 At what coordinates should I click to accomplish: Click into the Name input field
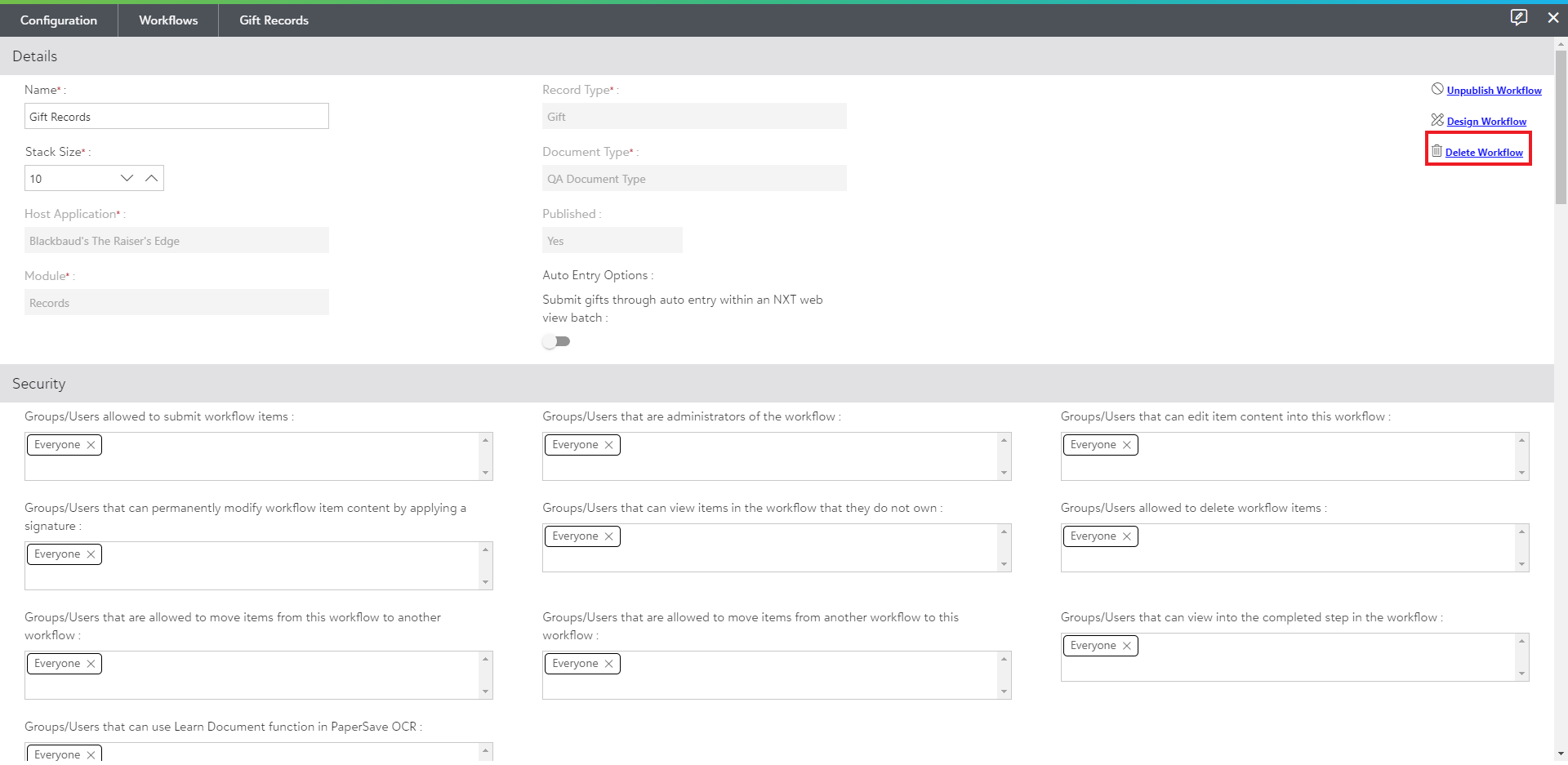pos(176,117)
